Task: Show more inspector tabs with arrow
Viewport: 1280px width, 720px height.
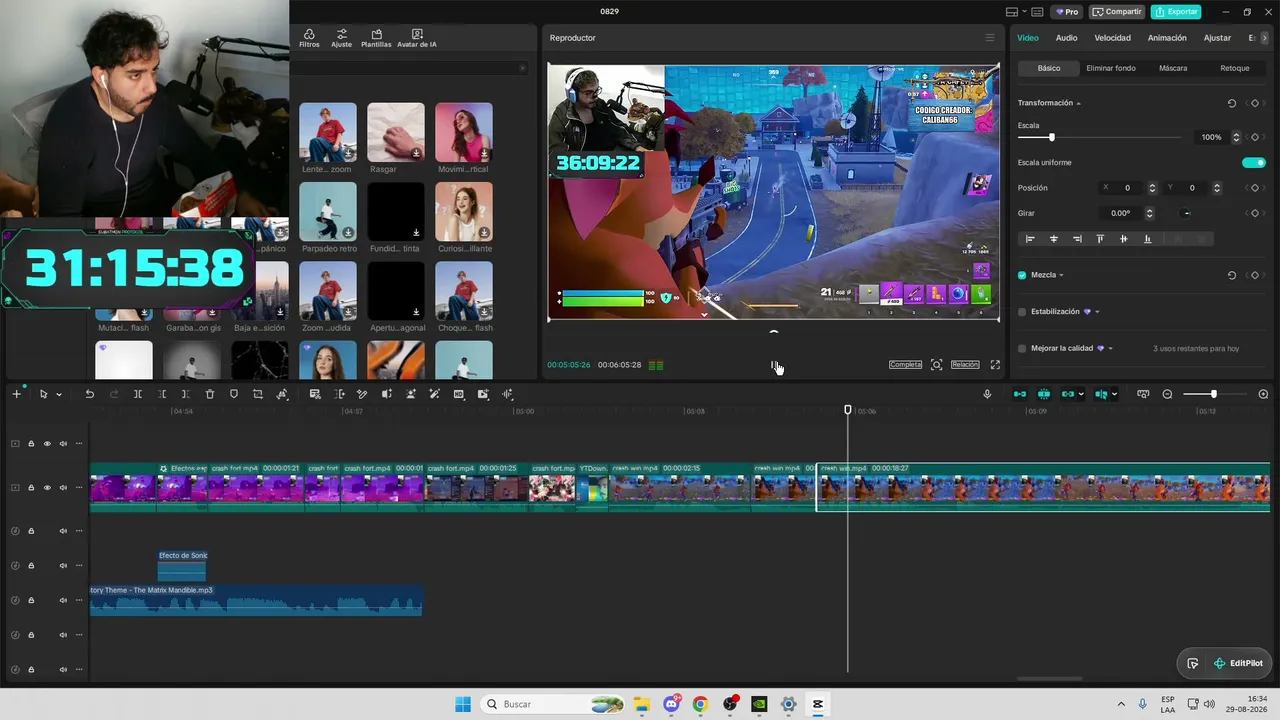Action: (1265, 38)
